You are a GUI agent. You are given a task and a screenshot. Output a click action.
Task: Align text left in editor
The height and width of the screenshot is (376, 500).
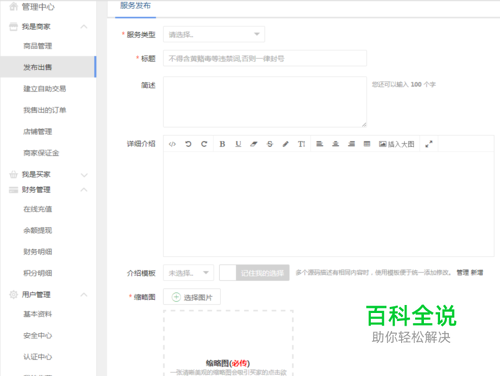(x=320, y=144)
